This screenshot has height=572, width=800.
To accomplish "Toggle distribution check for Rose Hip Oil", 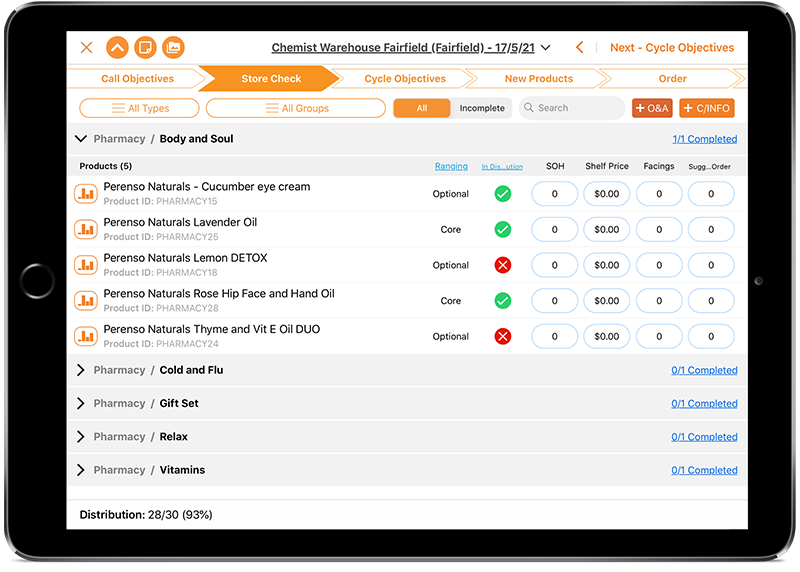I will (503, 301).
